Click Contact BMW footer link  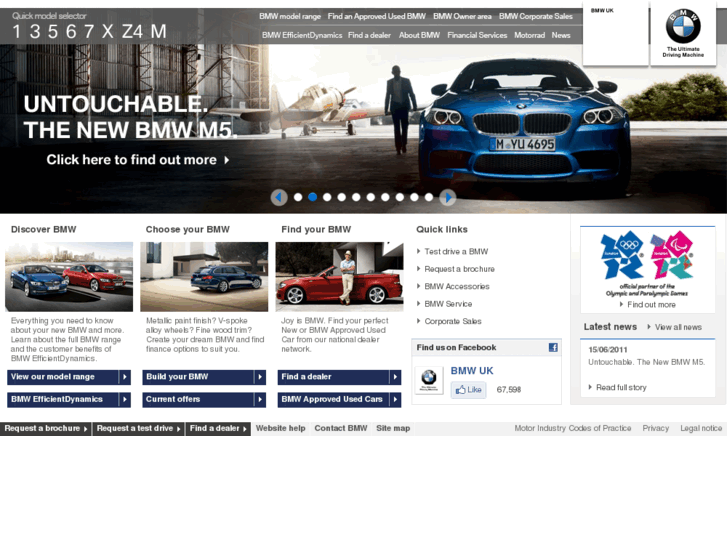(341, 429)
